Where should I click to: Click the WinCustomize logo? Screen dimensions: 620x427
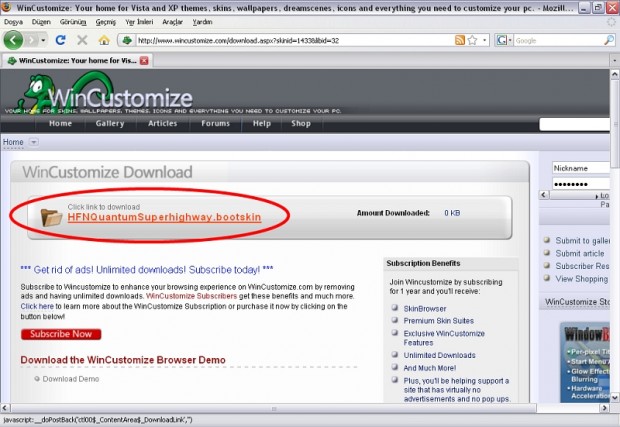point(107,93)
